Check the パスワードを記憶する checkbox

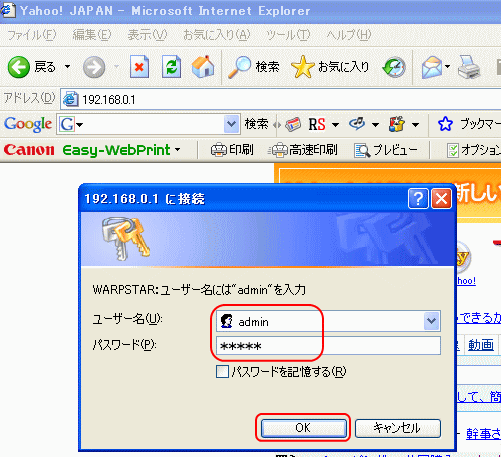click(x=222, y=371)
